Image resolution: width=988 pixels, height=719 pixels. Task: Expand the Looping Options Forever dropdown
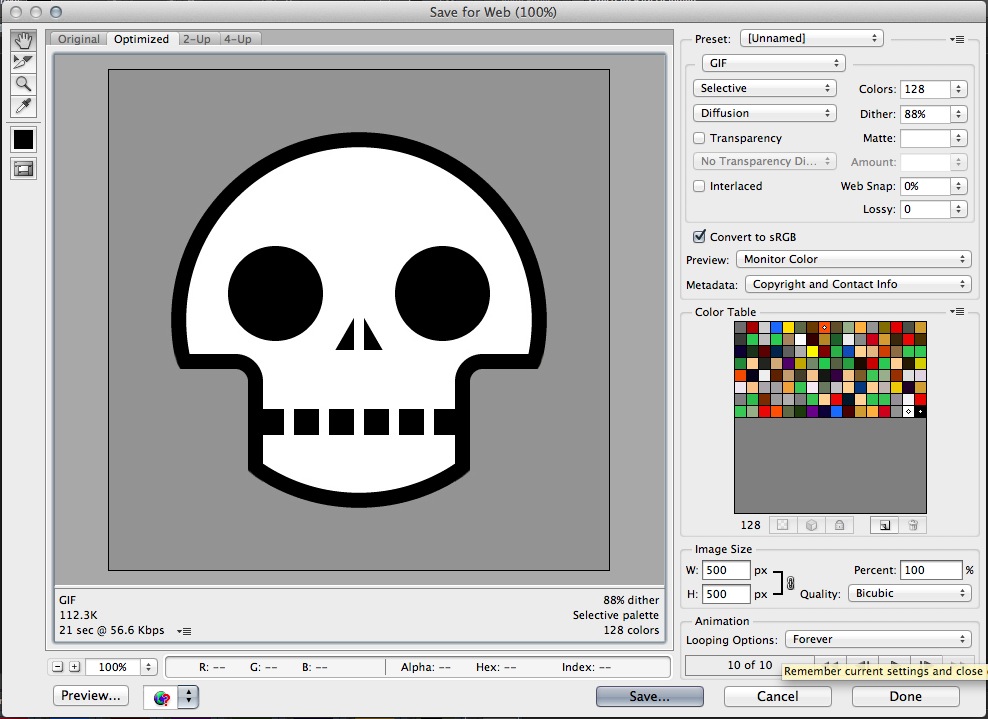pos(877,639)
